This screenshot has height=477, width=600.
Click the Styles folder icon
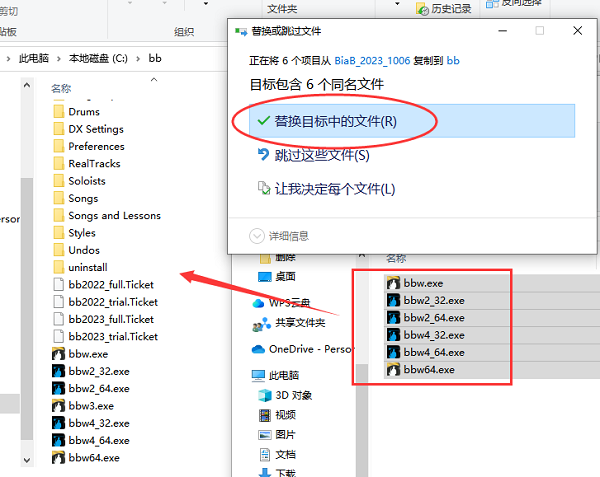tap(59, 233)
